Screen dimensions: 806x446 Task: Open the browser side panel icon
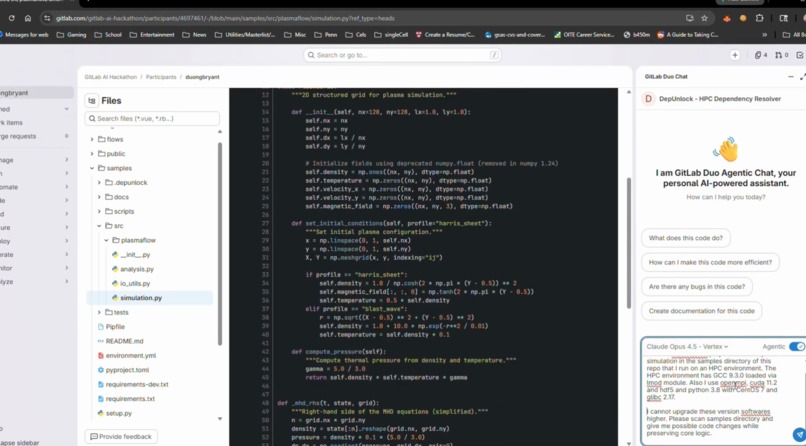click(783, 18)
